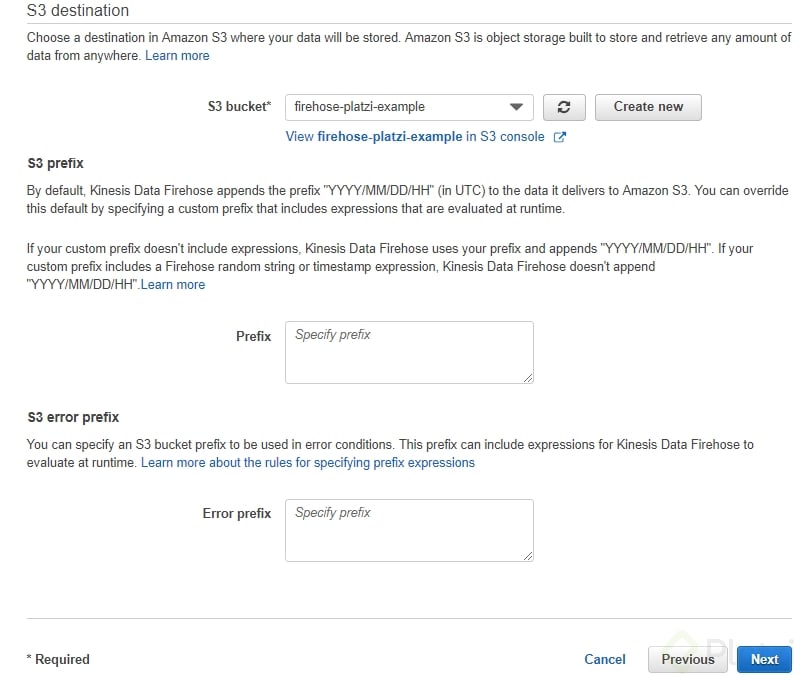
Task: Proceed with the Next button
Action: [x=764, y=659]
